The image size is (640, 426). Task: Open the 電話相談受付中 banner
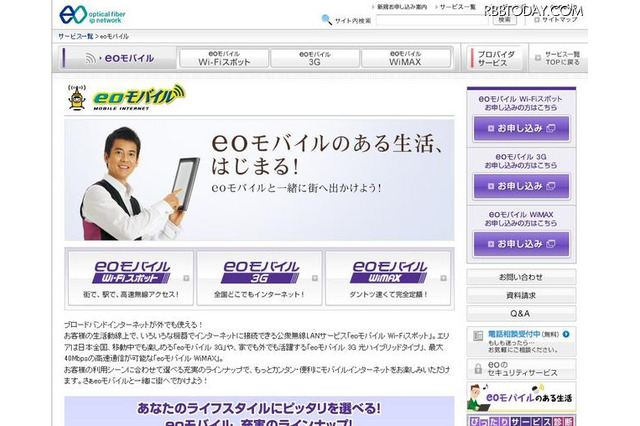tap(521, 341)
